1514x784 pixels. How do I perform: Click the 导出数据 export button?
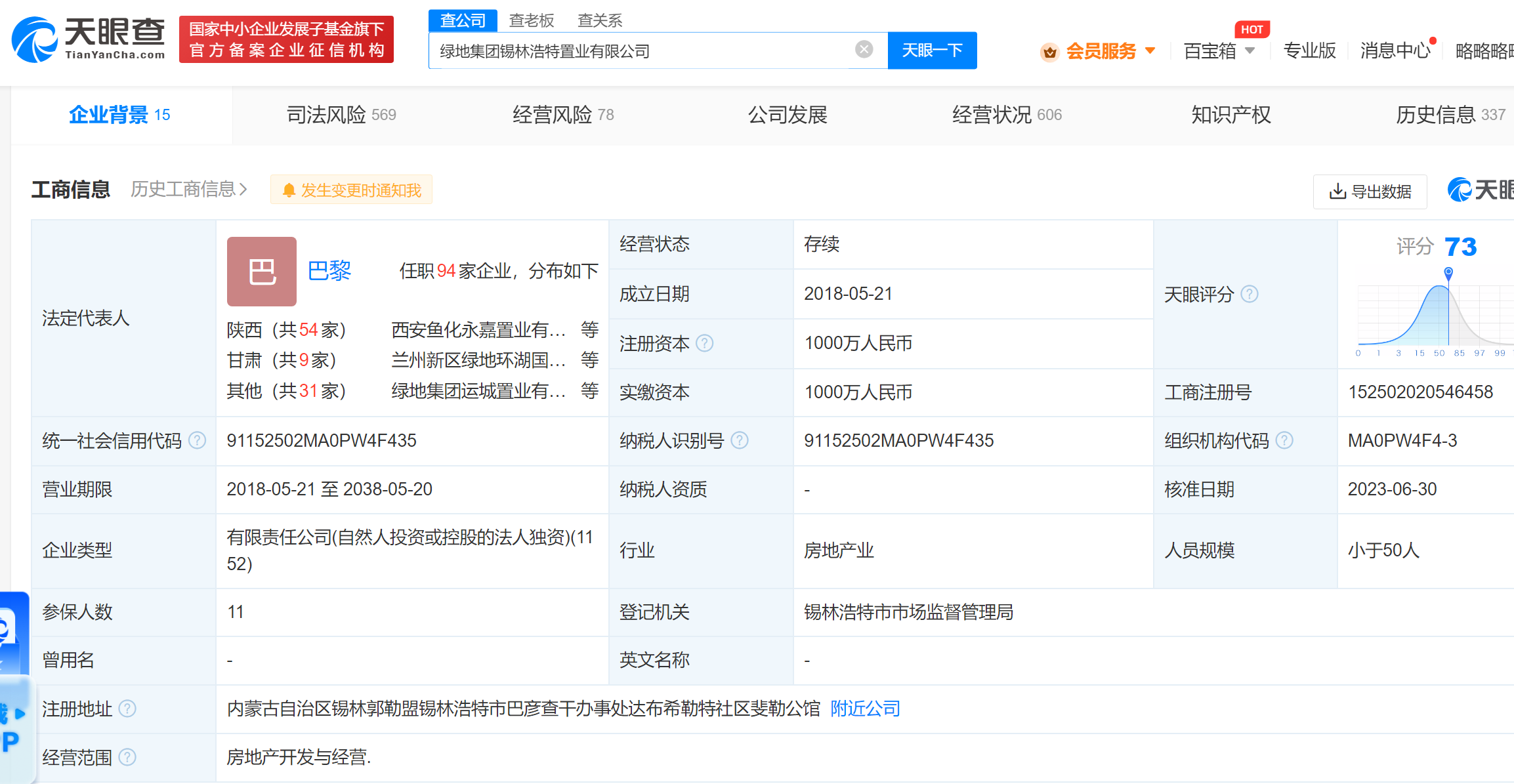(1370, 192)
